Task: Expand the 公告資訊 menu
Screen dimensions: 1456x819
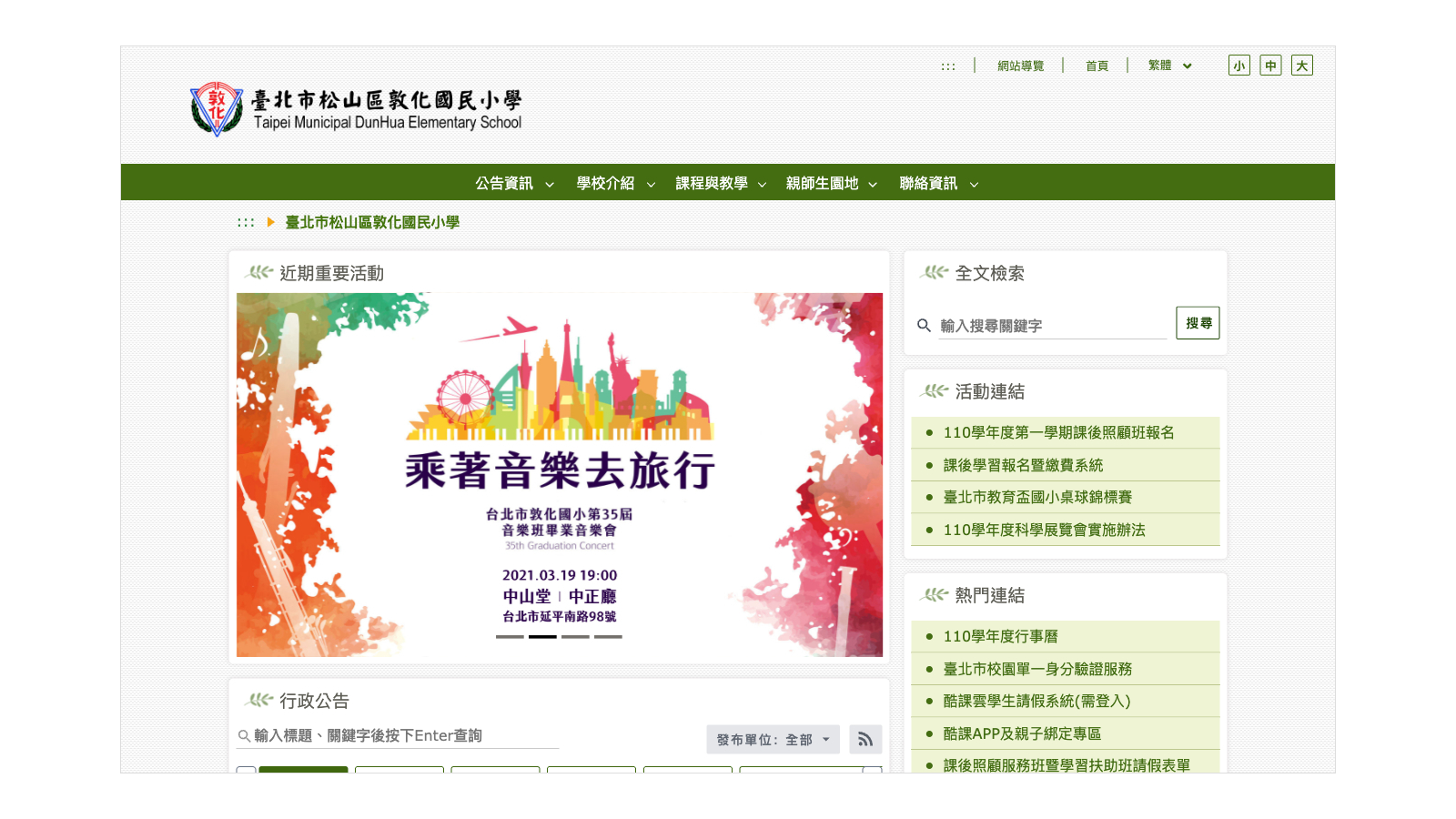Action: click(x=514, y=184)
